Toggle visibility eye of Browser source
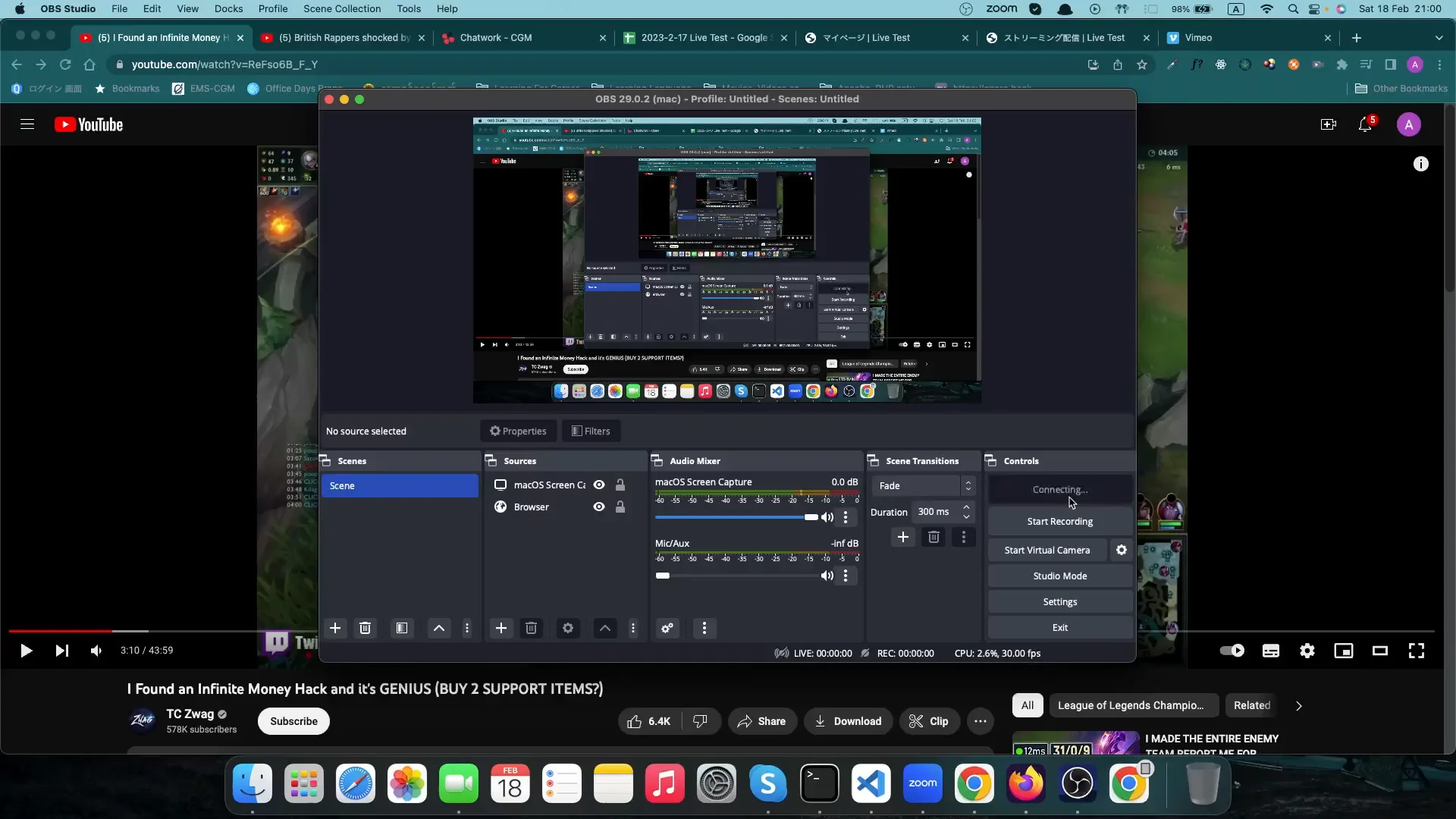The image size is (1456, 819). pyautogui.click(x=599, y=507)
